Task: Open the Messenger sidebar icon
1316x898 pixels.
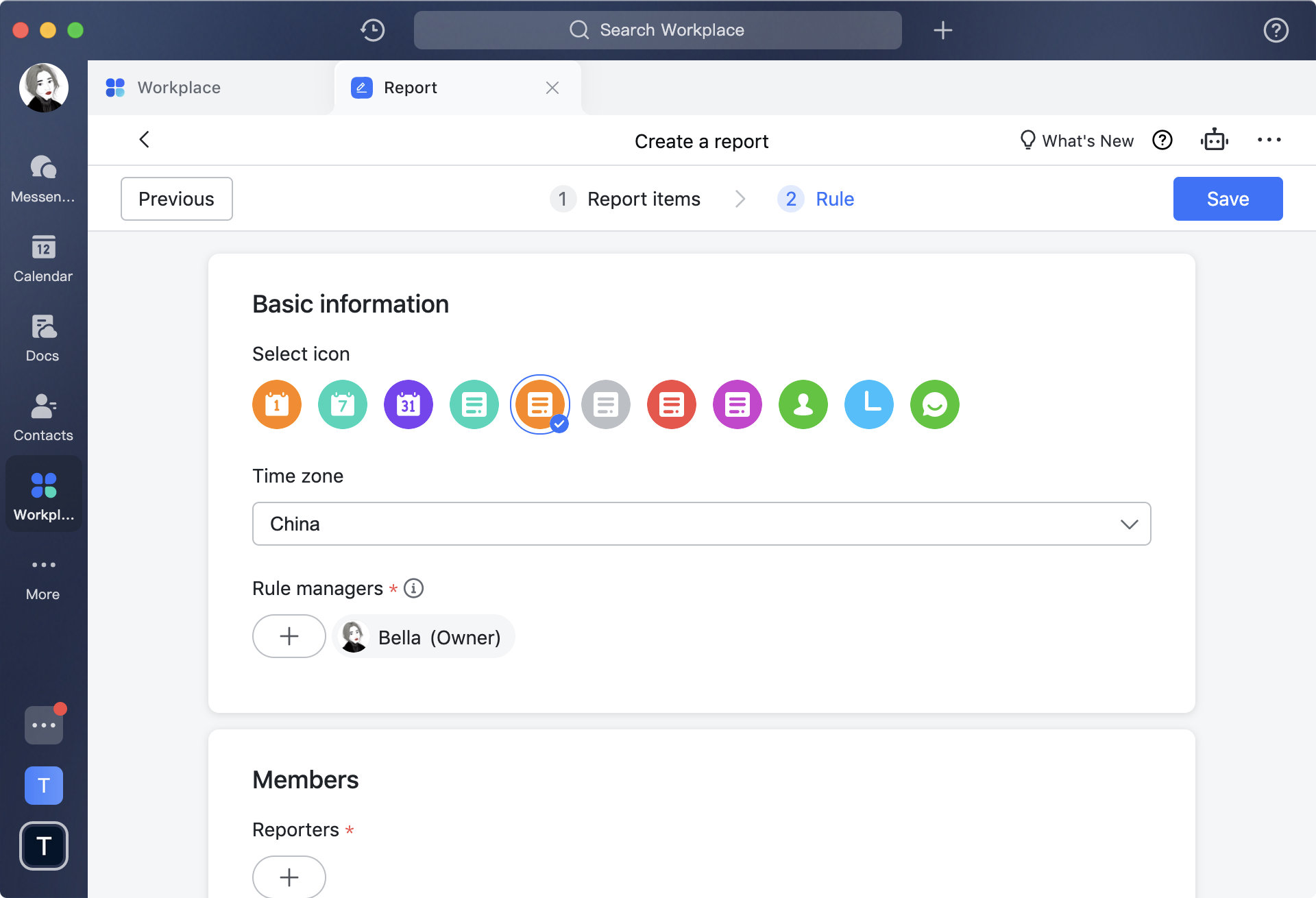Action: 43,178
